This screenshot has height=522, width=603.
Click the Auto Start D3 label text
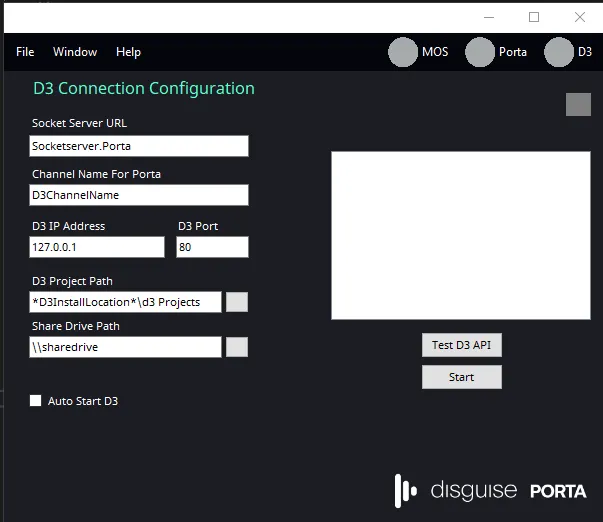coord(83,401)
